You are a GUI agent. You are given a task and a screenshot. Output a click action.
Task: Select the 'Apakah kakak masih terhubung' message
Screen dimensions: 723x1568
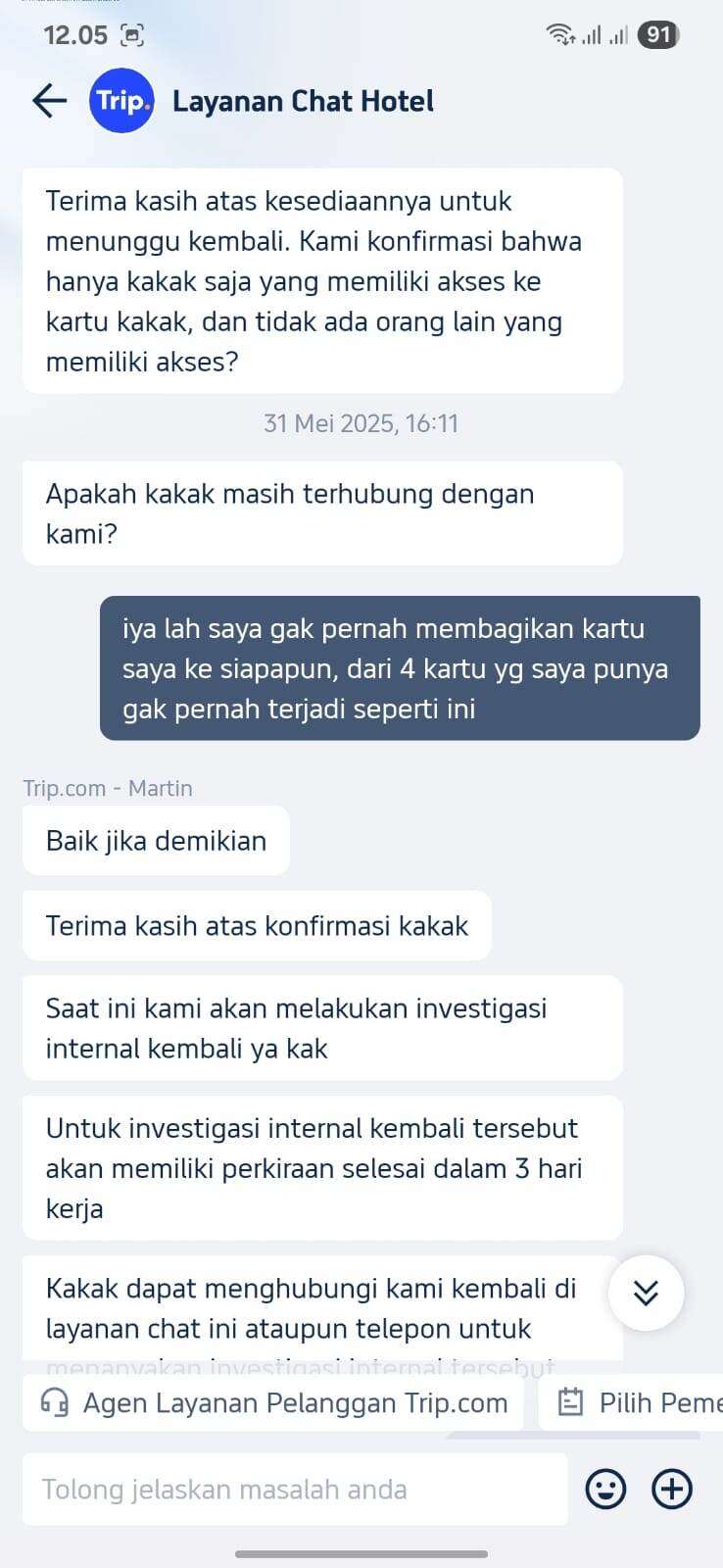pos(322,514)
